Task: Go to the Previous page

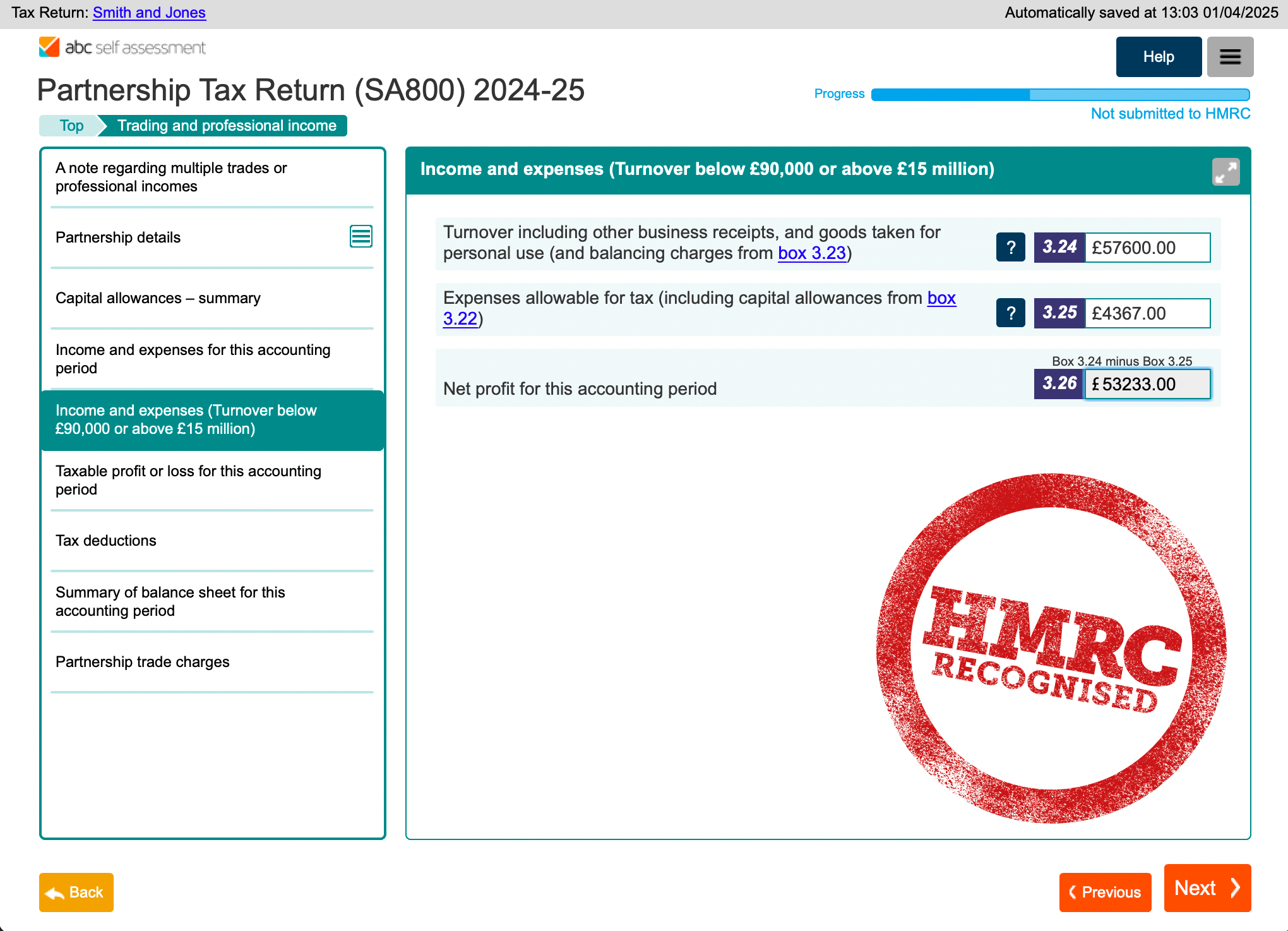Action: [1105, 892]
